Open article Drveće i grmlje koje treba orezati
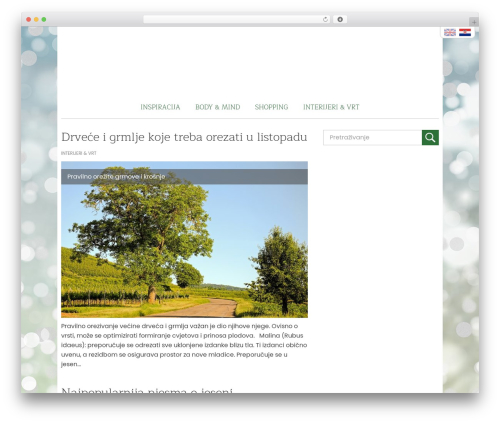500x423 pixels. (184, 137)
